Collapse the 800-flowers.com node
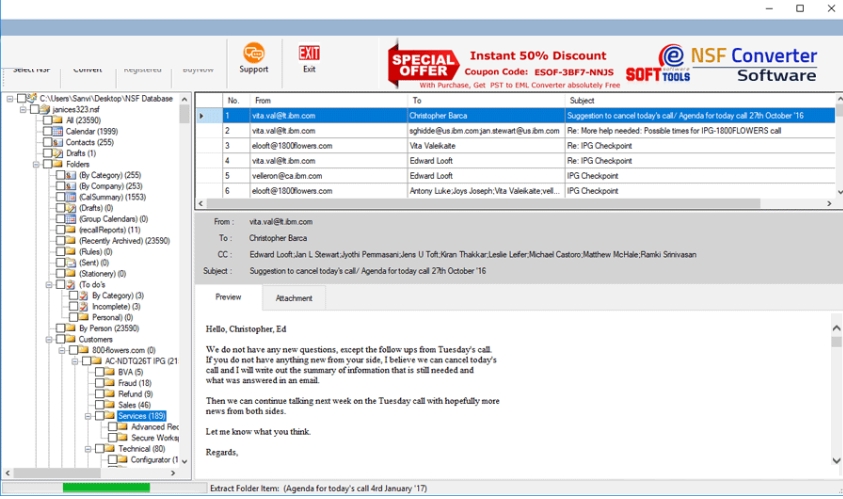This screenshot has height=499, width=843. (x=62, y=351)
